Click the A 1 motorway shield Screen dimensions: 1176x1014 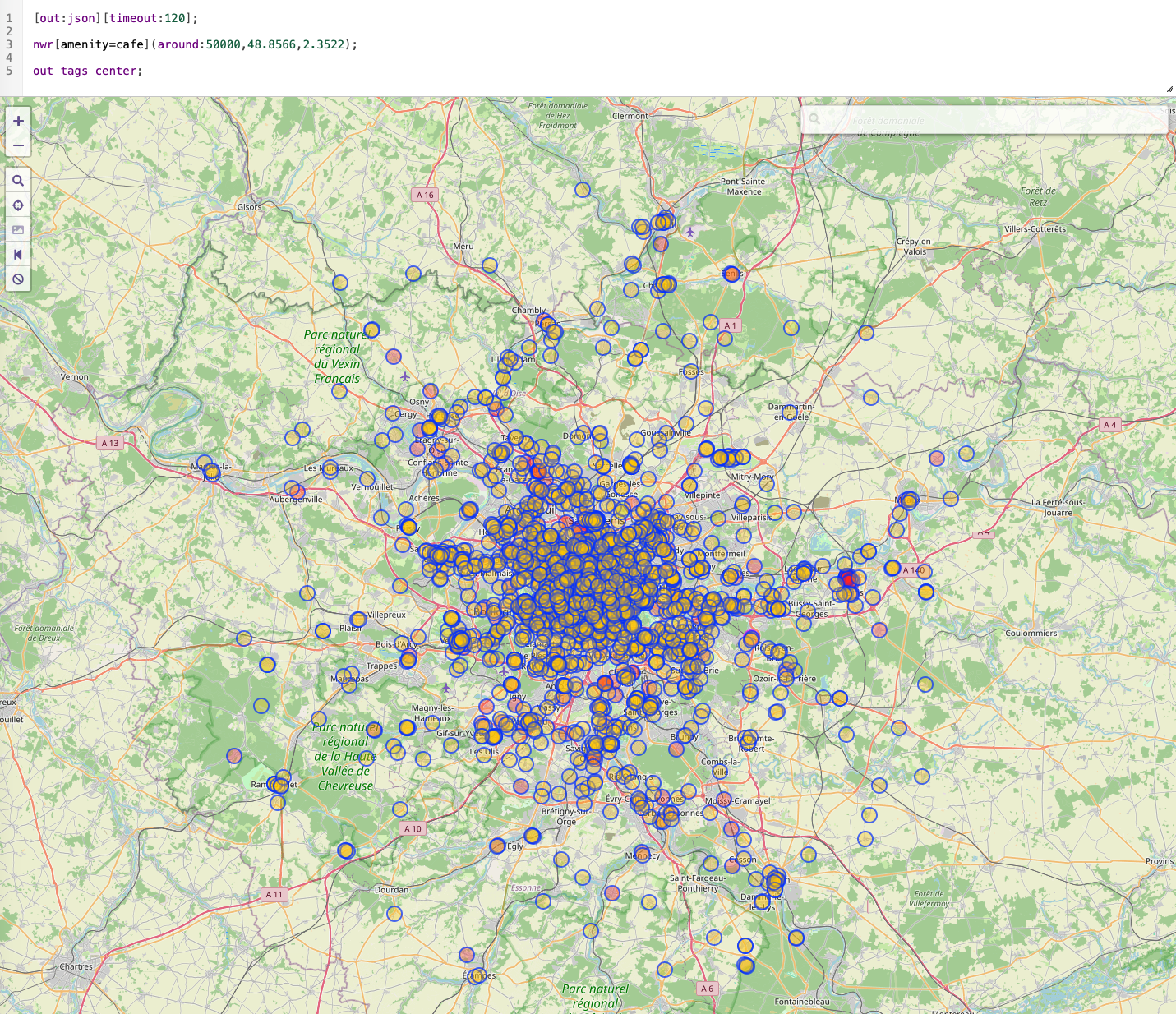pyautogui.click(x=731, y=325)
